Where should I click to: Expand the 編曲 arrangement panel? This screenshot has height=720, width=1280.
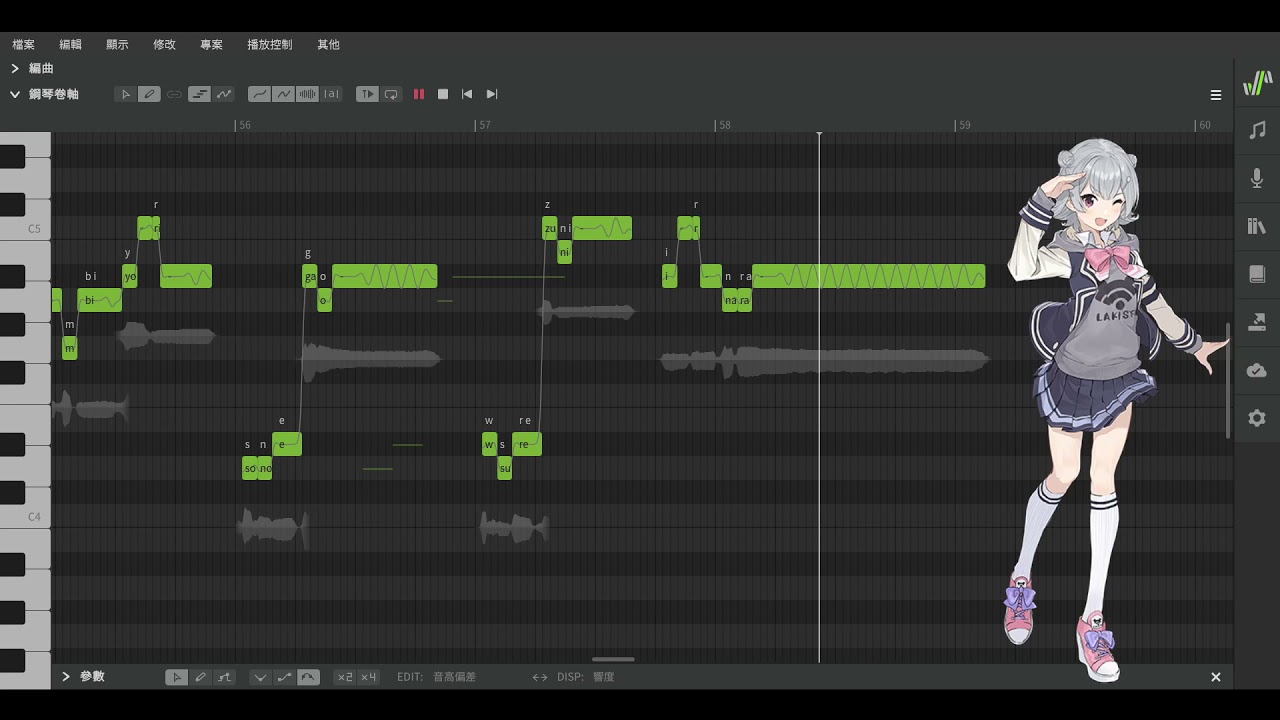pos(15,68)
